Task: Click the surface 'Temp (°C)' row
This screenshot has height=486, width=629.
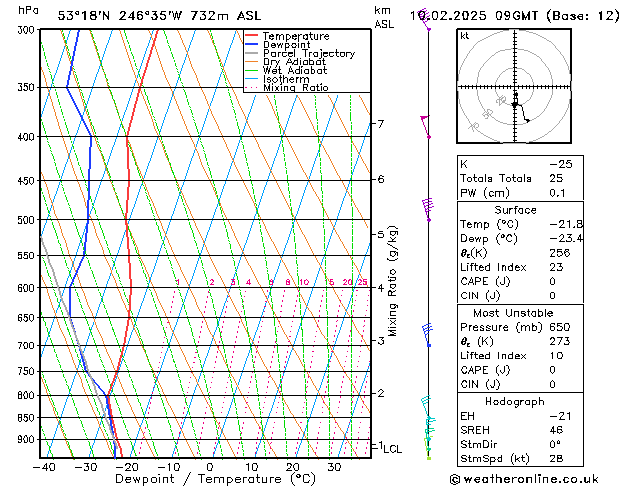Action: [520, 224]
